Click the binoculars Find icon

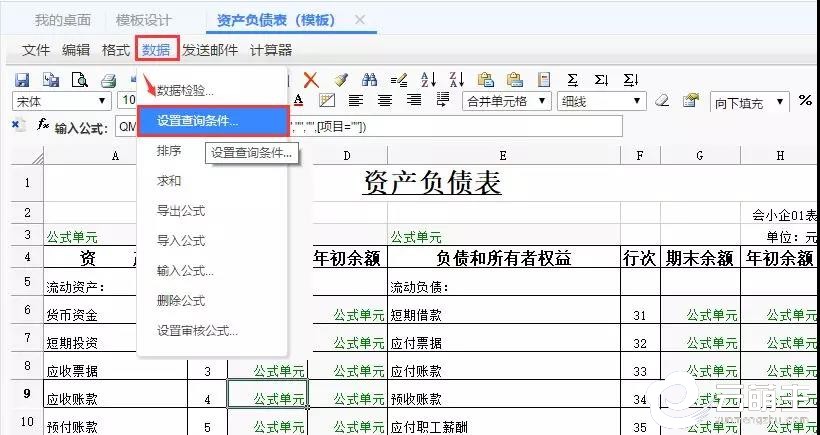(369, 80)
